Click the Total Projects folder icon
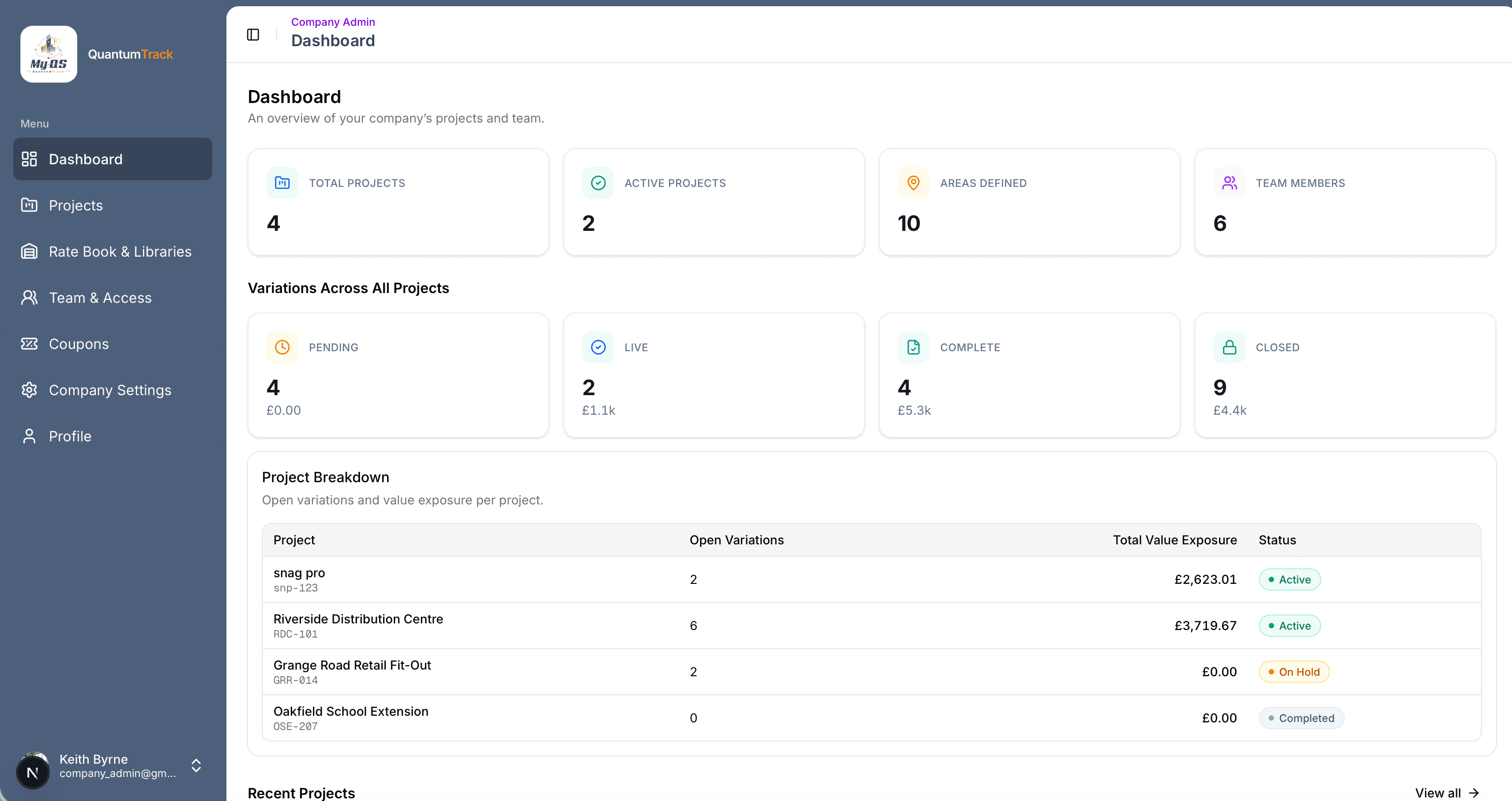 pos(282,183)
